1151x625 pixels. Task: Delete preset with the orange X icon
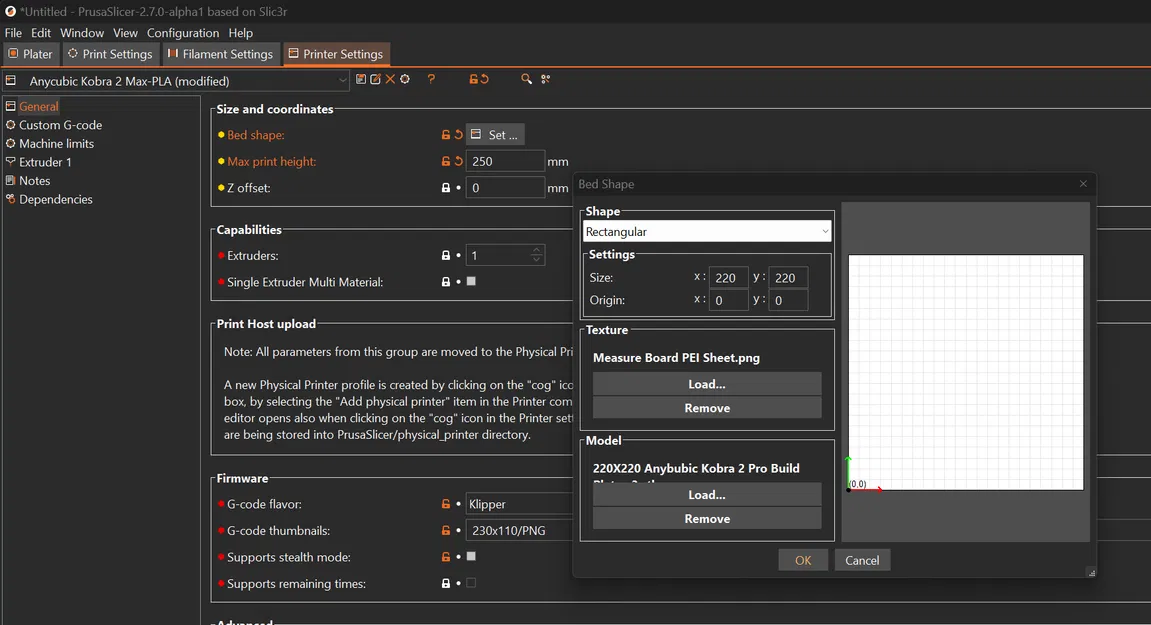tap(390, 79)
